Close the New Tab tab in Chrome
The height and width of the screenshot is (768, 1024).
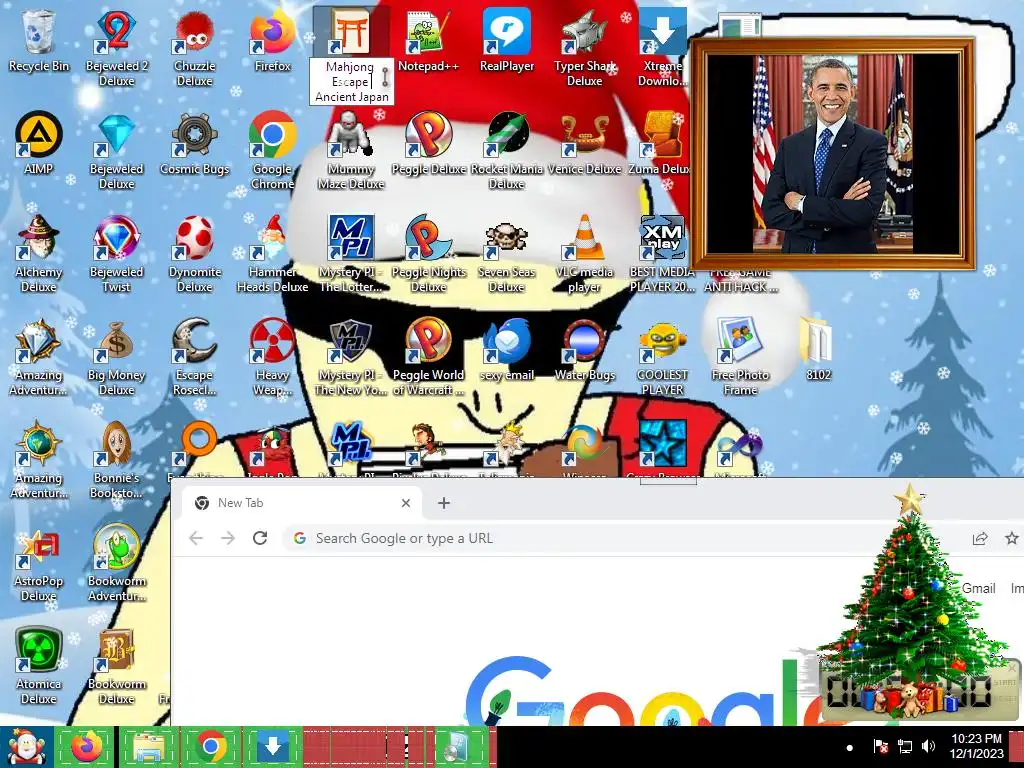(406, 503)
